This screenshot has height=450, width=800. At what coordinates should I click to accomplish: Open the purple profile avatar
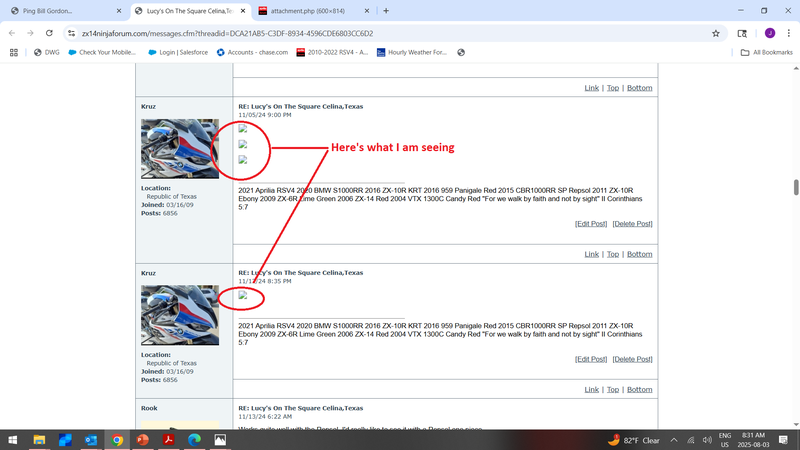click(x=770, y=33)
